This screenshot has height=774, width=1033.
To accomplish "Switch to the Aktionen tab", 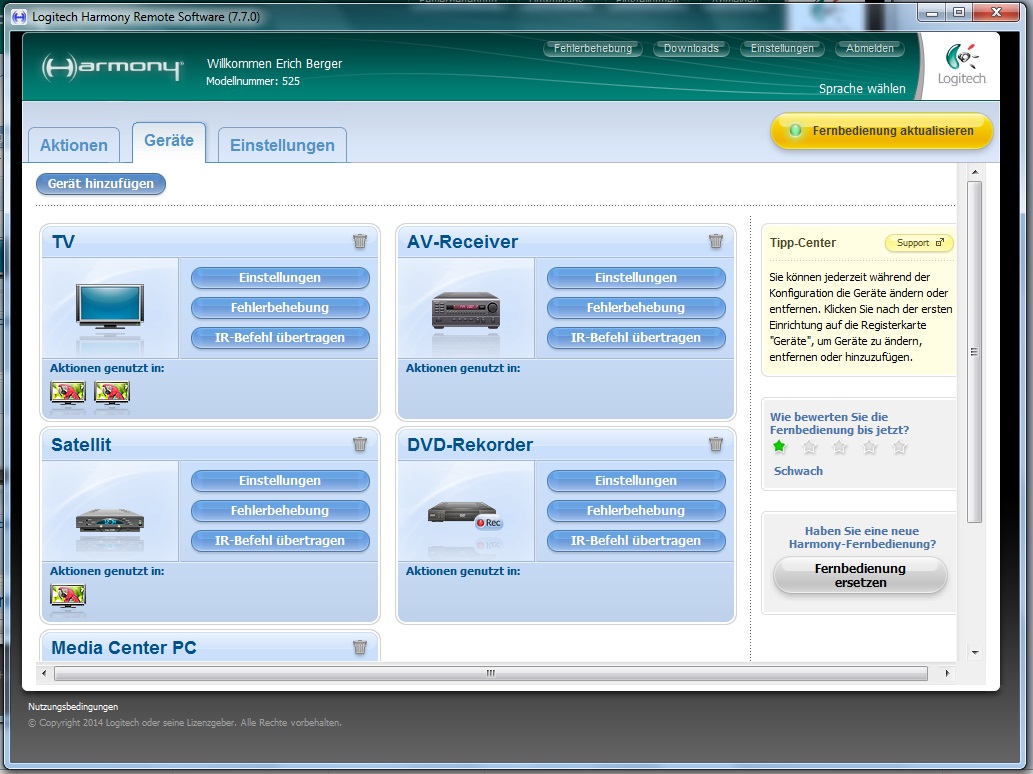I will 74,145.
